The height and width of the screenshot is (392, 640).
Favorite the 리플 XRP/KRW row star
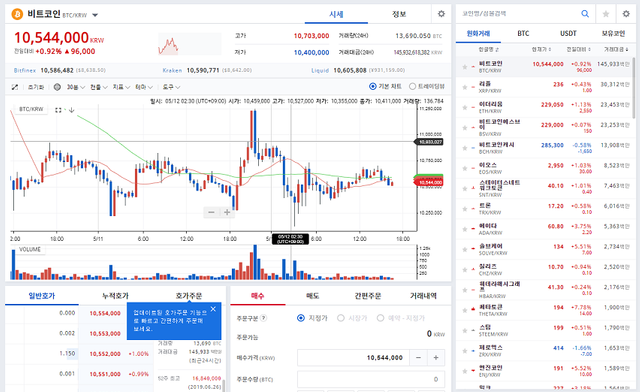pyautogui.click(x=464, y=87)
